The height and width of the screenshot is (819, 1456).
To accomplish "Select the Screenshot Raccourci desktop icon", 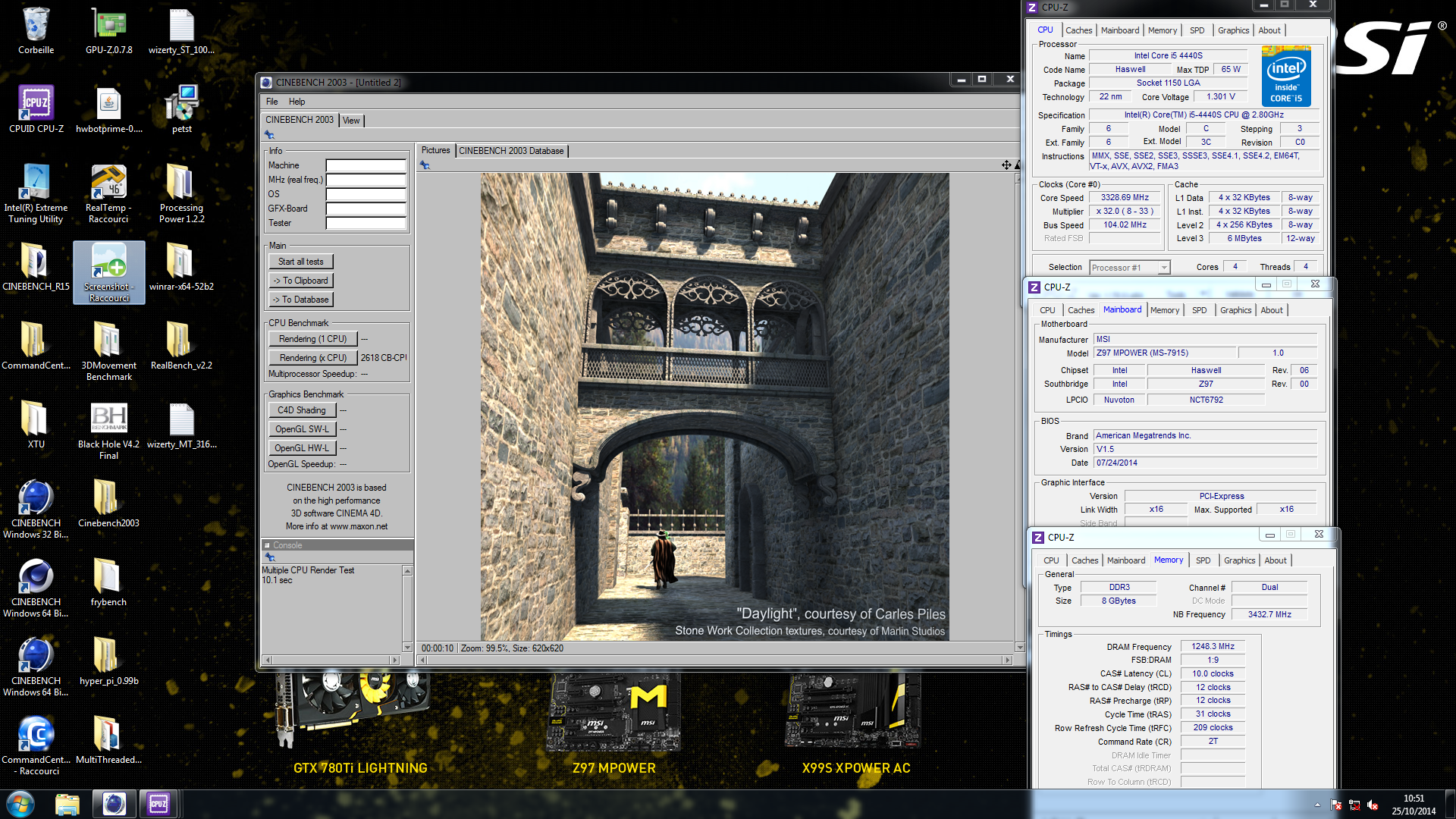I will (x=108, y=272).
